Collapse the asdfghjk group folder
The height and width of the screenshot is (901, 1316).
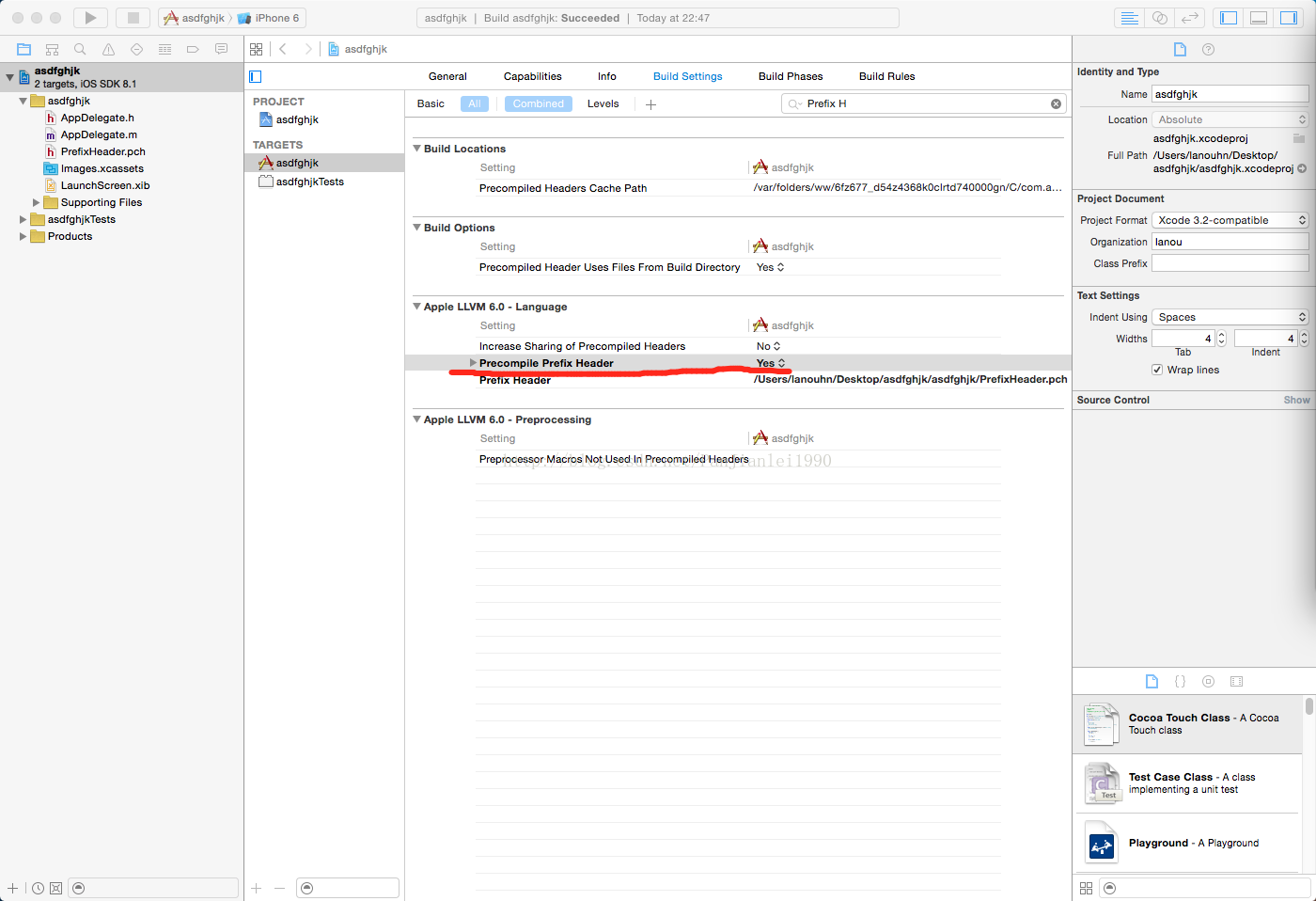click(x=23, y=101)
